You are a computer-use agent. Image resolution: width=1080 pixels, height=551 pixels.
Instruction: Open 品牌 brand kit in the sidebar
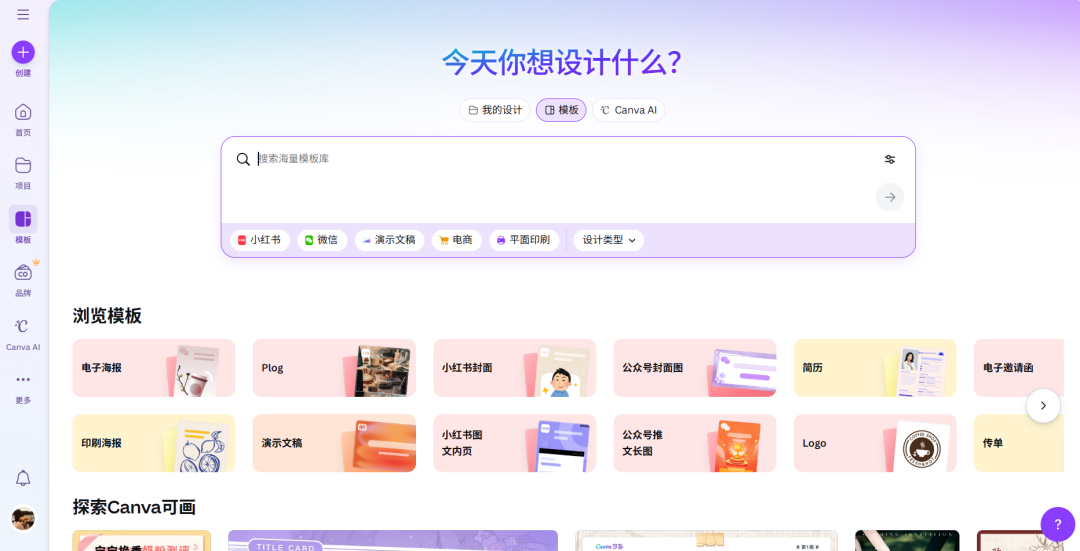tap(23, 273)
